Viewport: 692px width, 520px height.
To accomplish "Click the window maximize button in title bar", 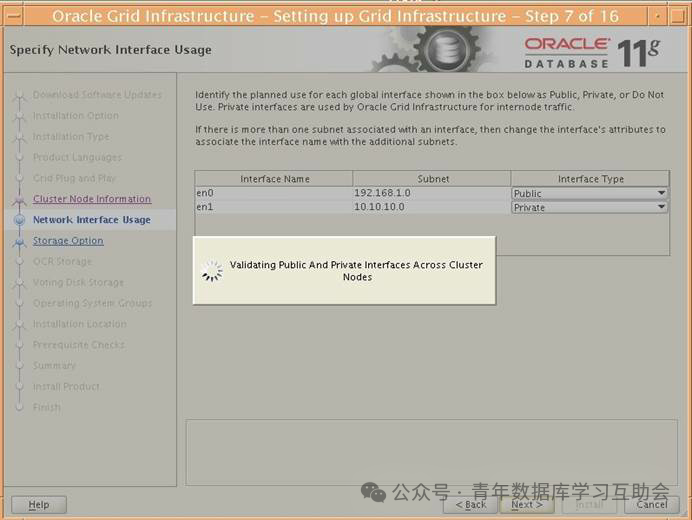I will [678, 16].
